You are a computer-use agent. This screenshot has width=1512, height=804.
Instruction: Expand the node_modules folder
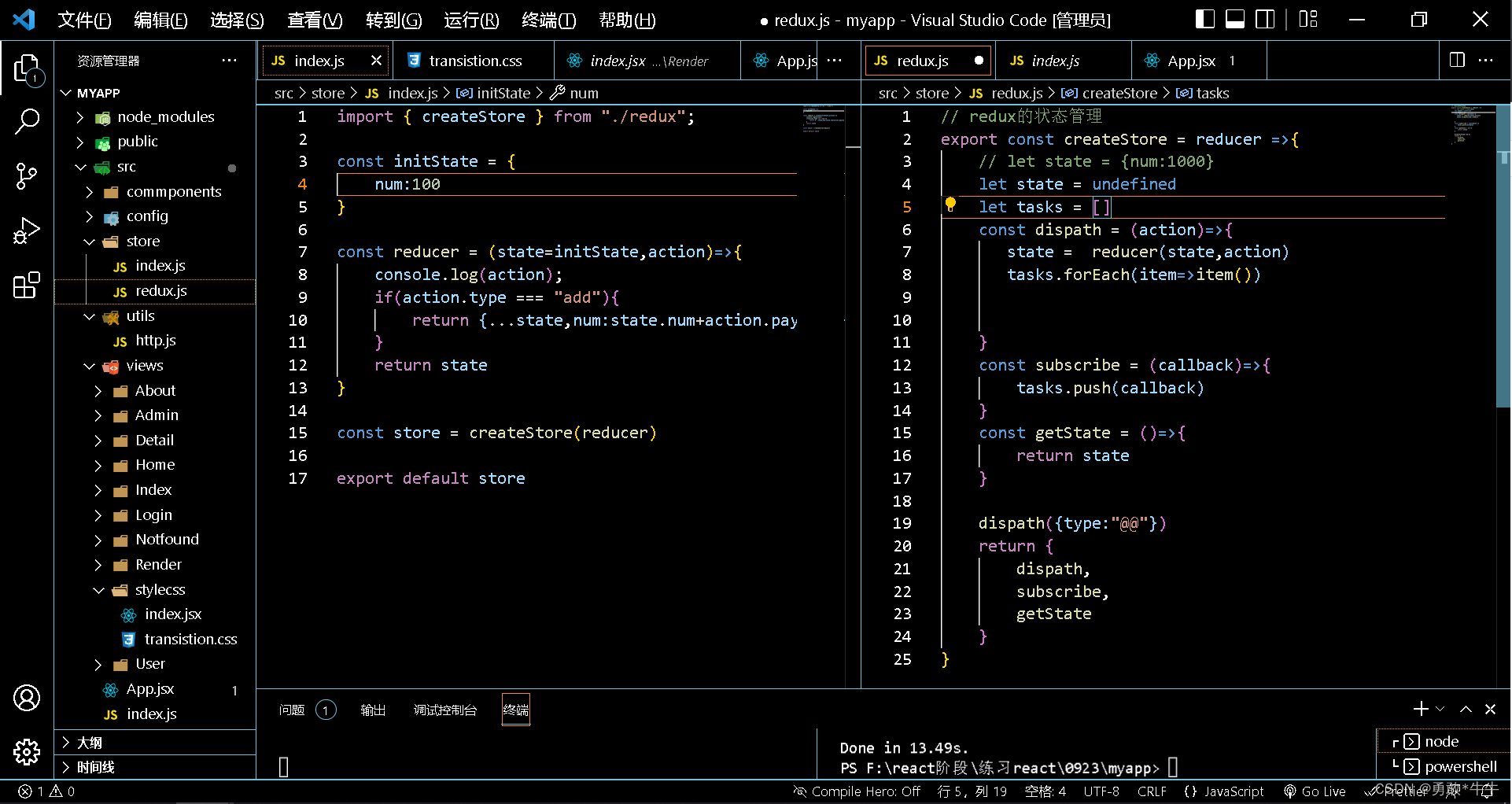tap(165, 117)
